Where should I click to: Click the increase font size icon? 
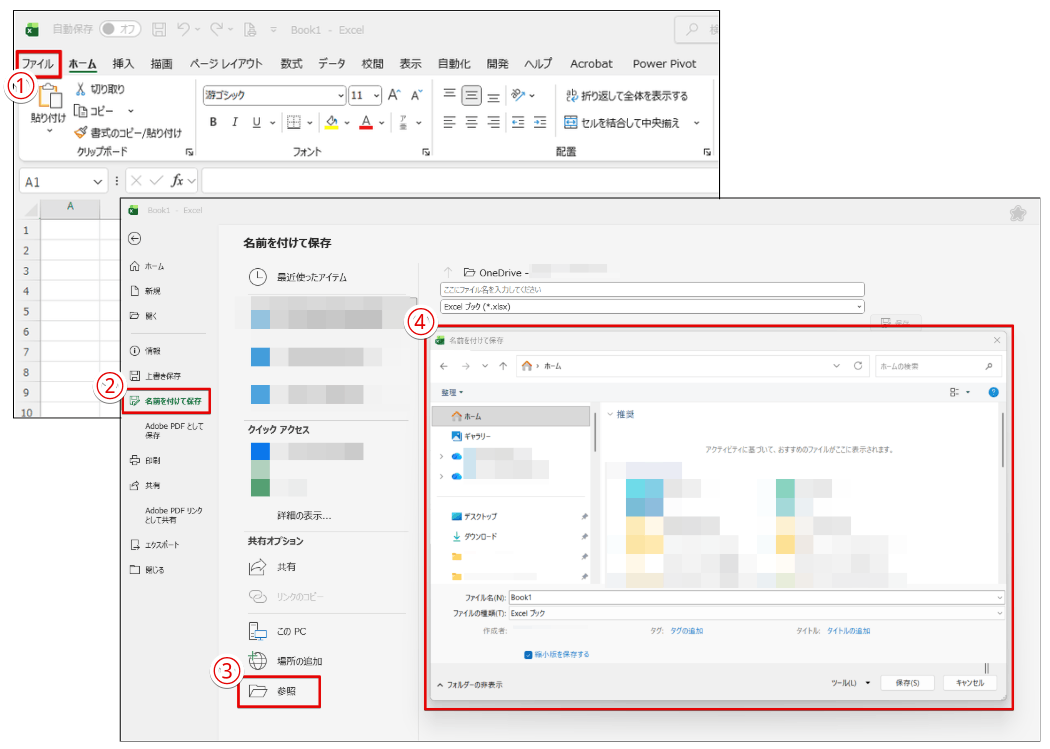(394, 96)
